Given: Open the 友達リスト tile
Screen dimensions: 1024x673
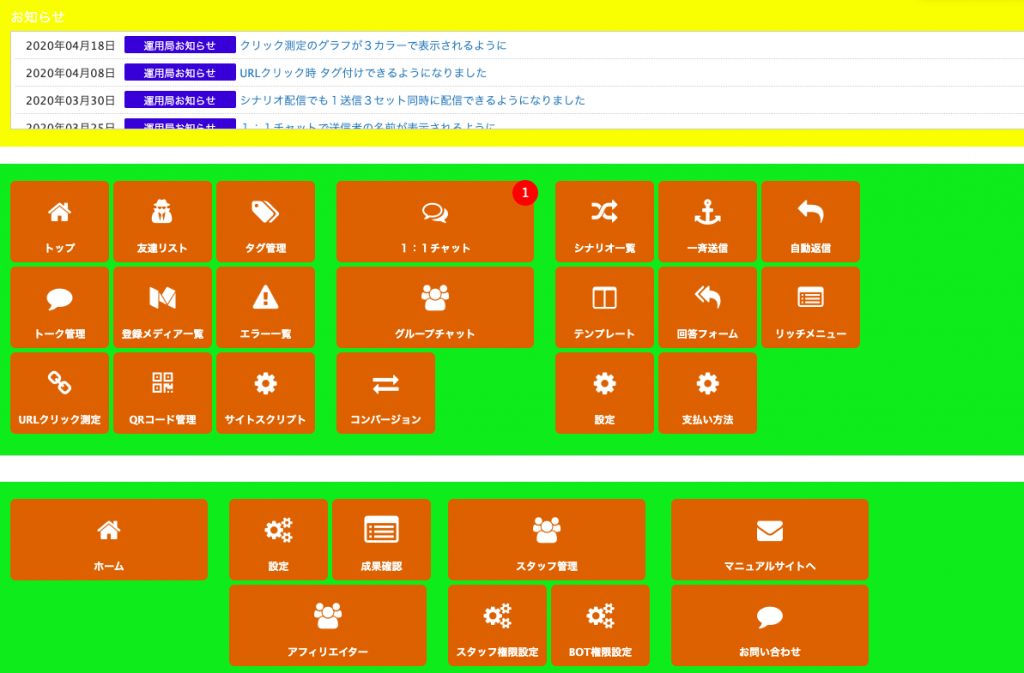Looking at the screenshot, I should [163, 222].
